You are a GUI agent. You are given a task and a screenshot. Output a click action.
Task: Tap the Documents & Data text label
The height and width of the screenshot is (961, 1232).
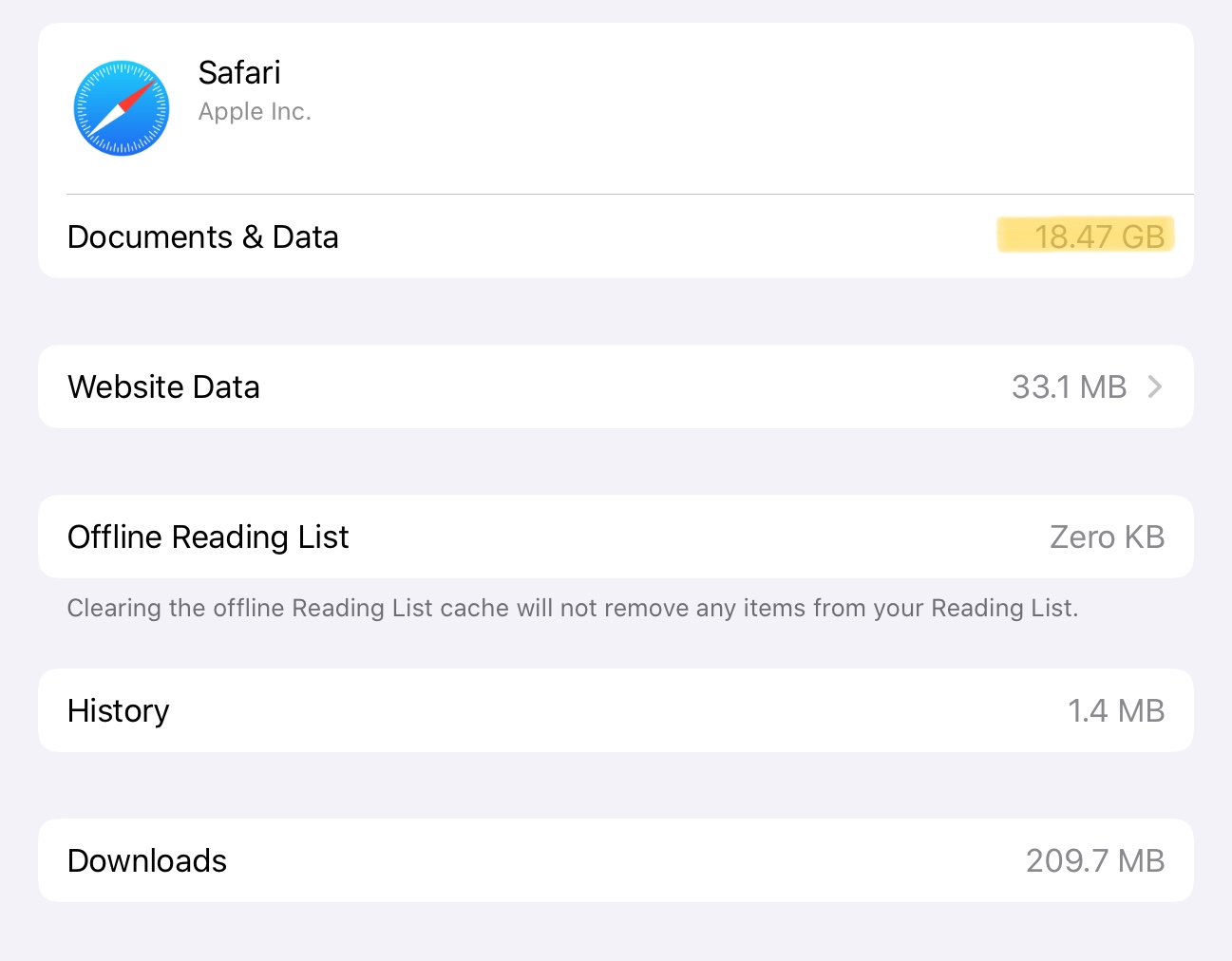pyautogui.click(x=202, y=236)
